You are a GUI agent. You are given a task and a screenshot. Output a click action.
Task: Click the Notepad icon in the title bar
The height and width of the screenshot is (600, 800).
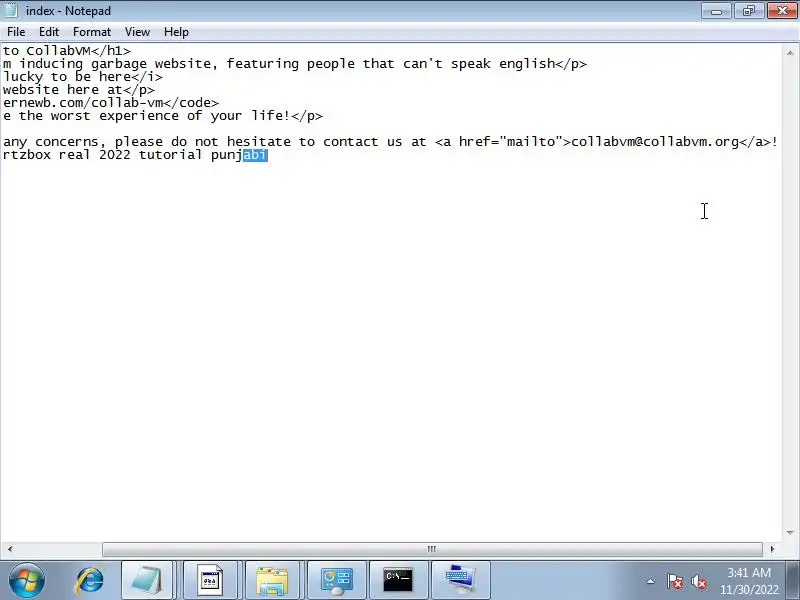[x=11, y=10]
